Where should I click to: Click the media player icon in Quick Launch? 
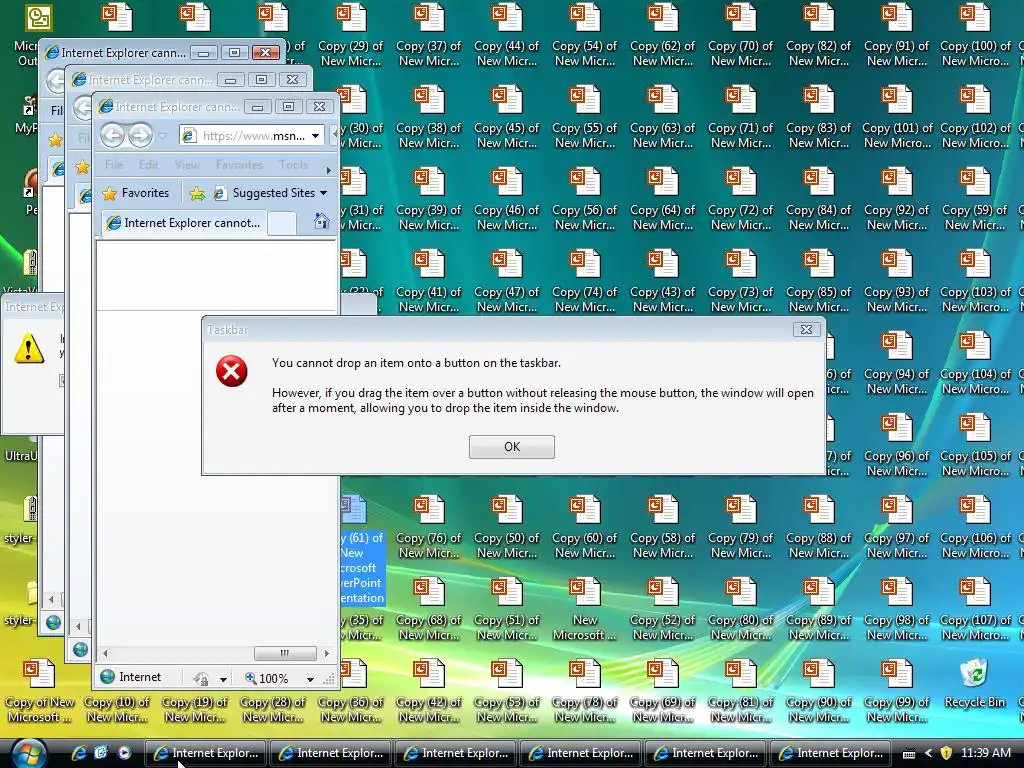point(124,753)
